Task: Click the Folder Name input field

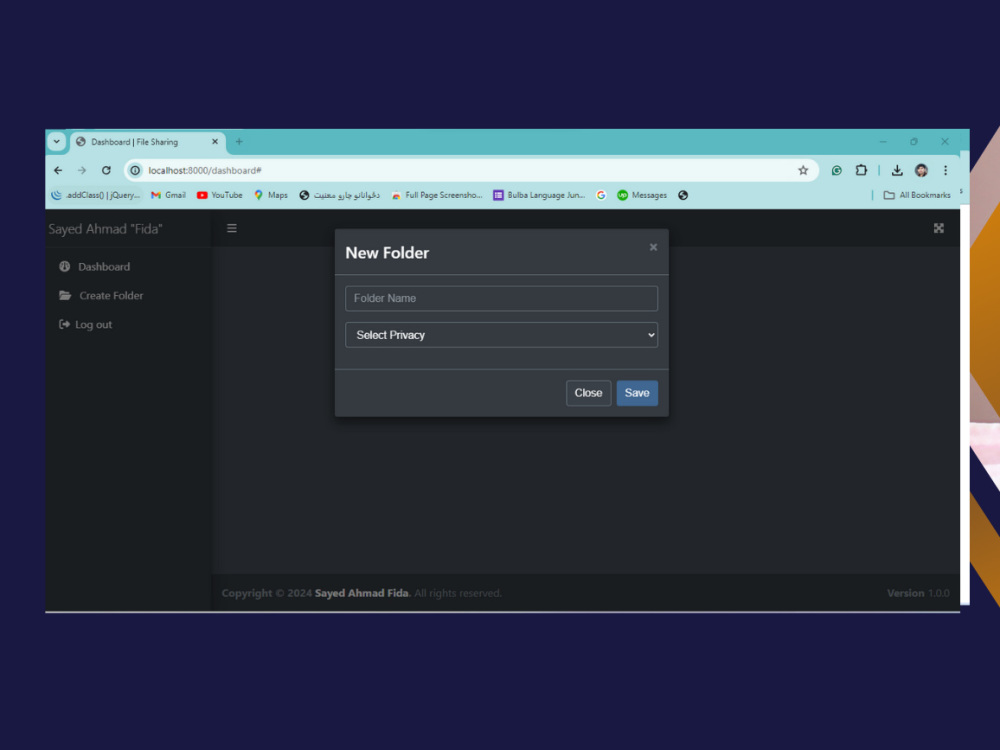Action: (x=501, y=298)
